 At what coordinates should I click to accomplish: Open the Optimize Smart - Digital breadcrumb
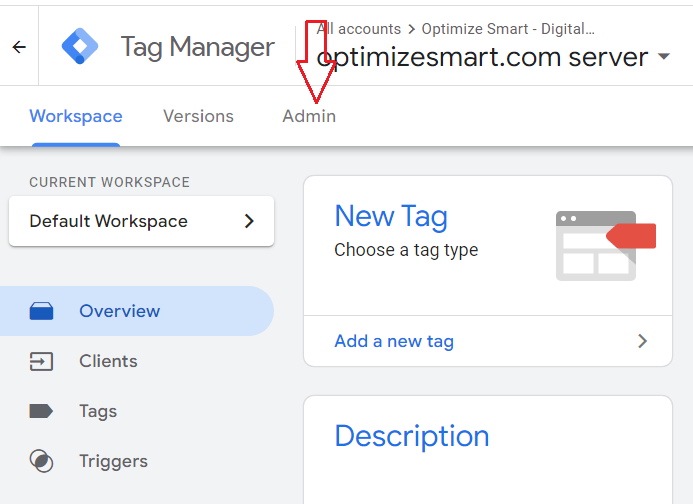coord(508,29)
